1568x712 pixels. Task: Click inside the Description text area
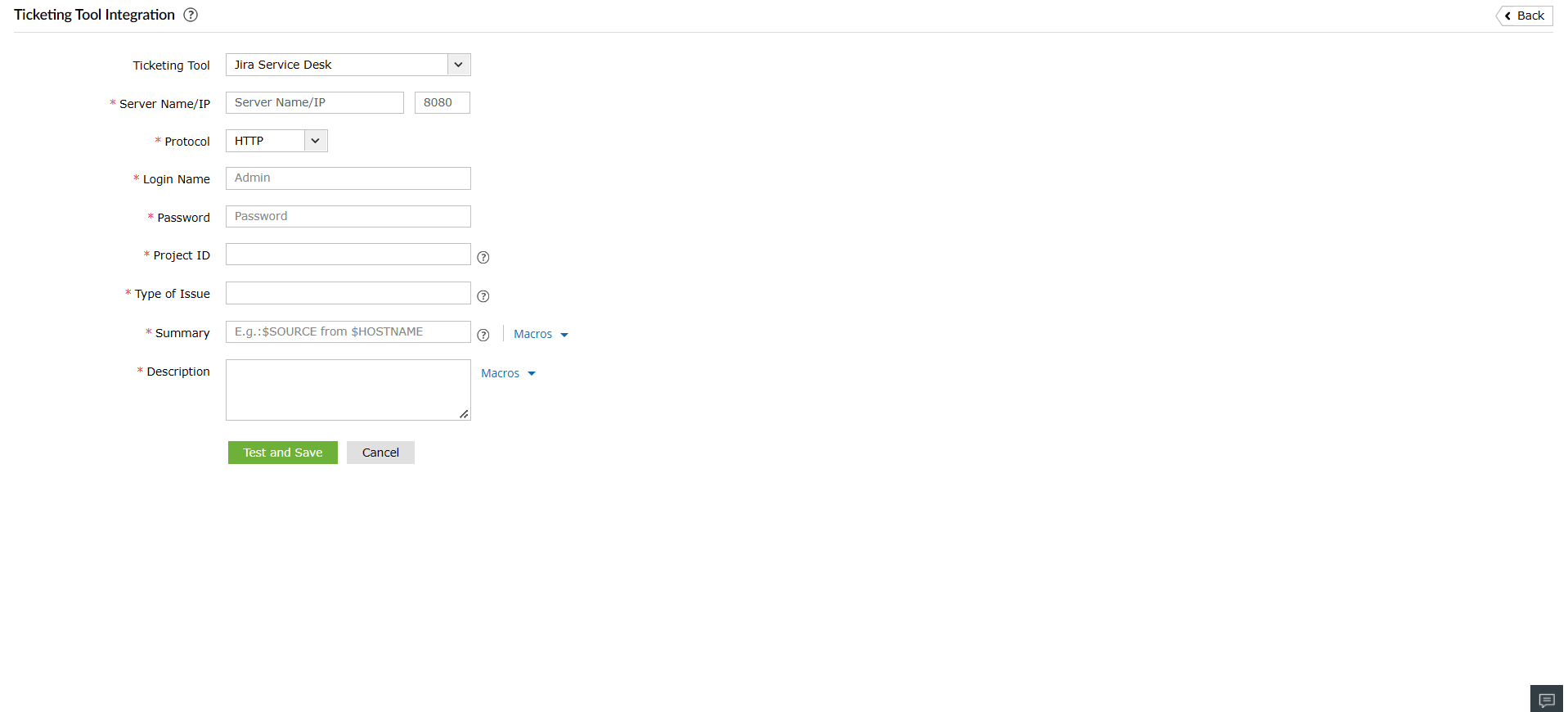click(348, 390)
